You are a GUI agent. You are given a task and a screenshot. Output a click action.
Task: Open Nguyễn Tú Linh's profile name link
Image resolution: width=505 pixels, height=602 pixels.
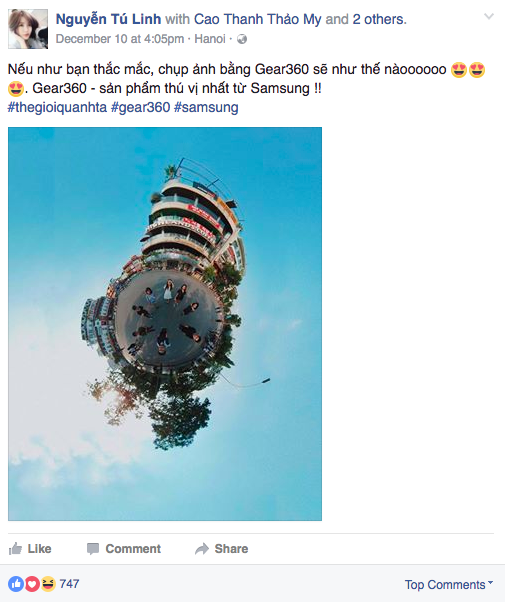108,19
